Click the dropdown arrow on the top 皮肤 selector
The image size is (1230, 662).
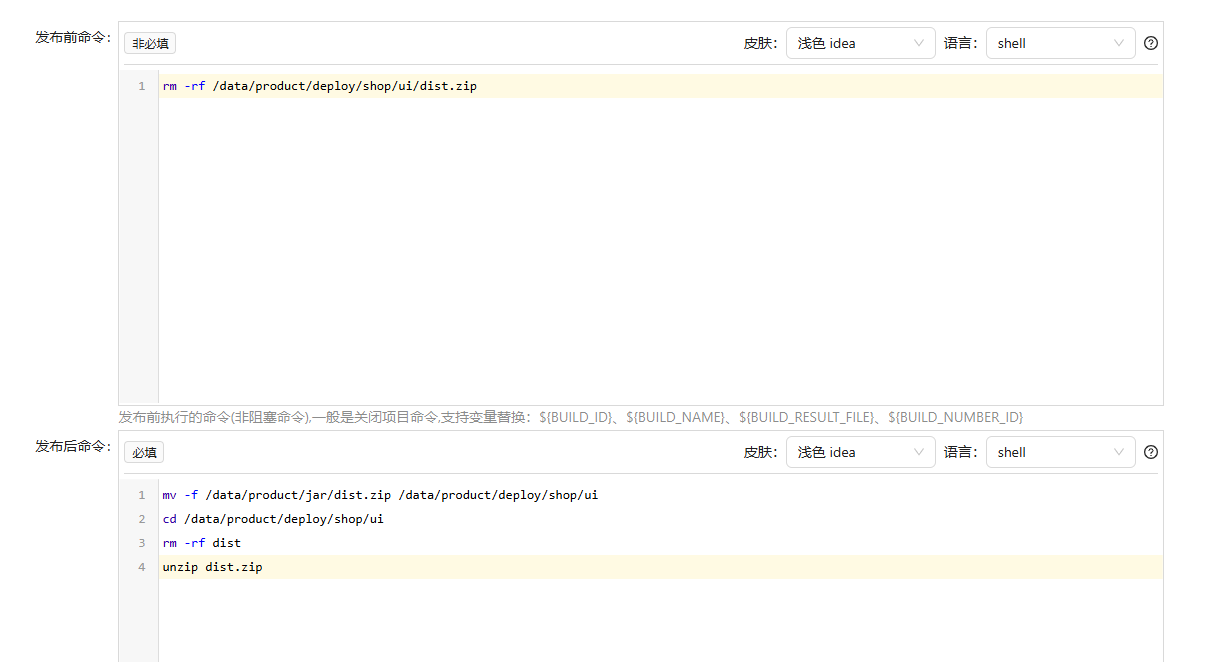pyautogui.click(x=918, y=43)
